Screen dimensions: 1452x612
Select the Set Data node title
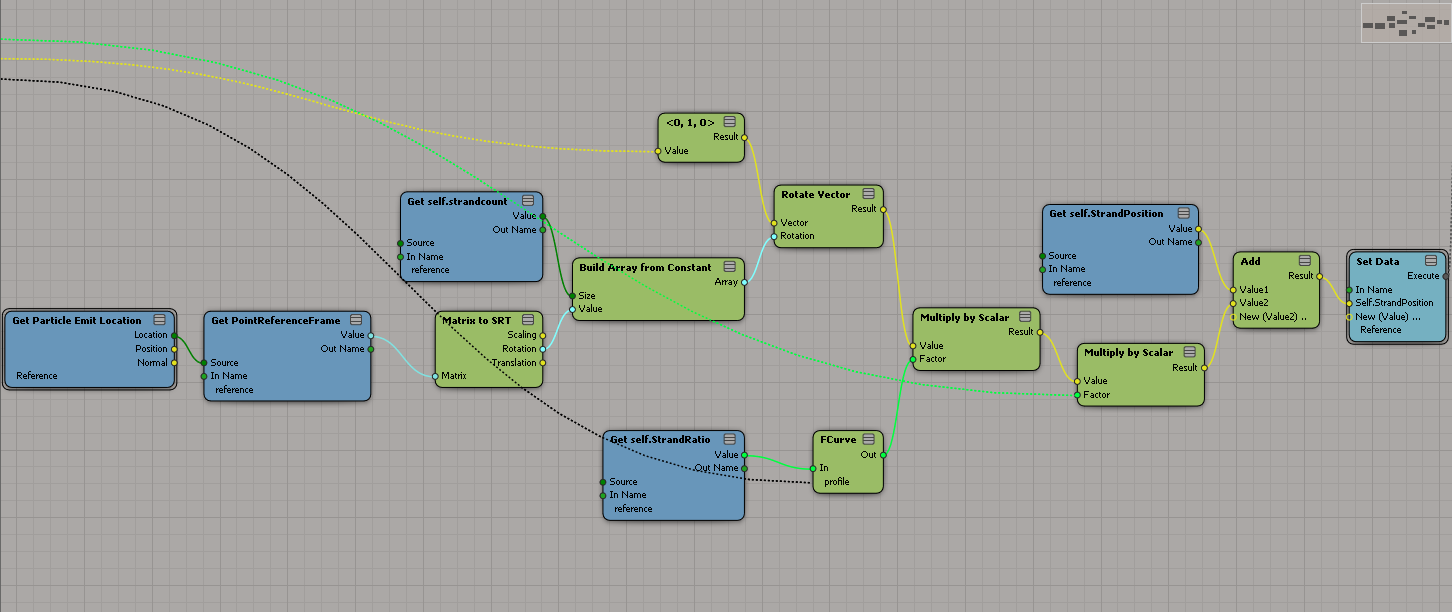(1377, 261)
